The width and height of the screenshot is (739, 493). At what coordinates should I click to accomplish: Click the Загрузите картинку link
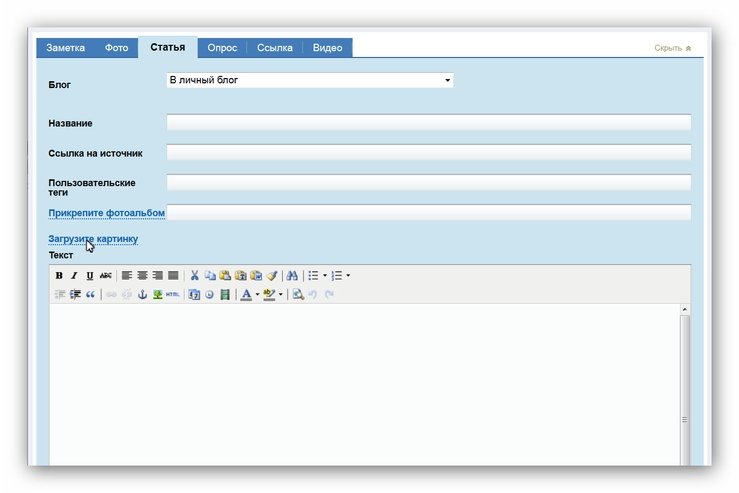click(x=93, y=239)
